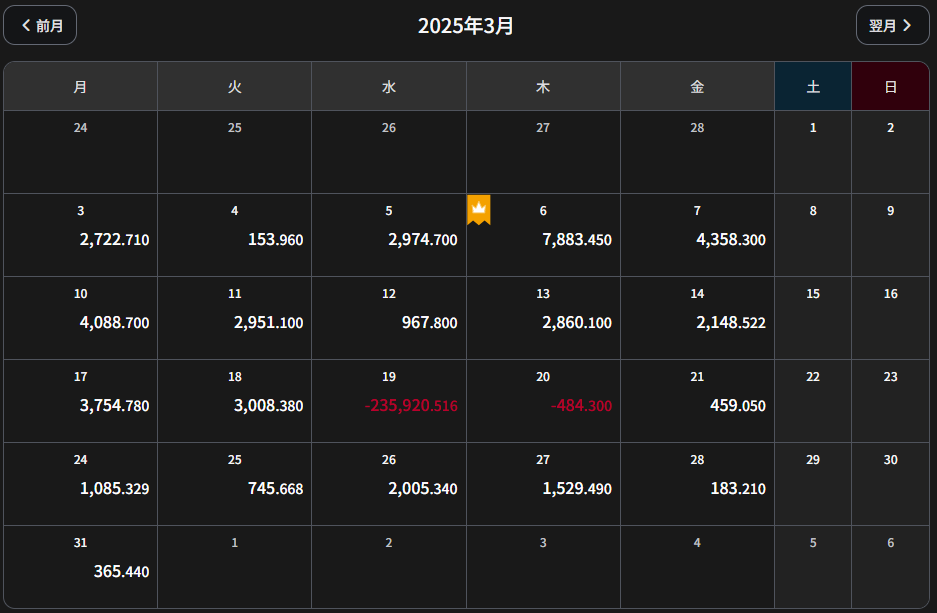937x613 pixels.
Task: Open March 12 cell showing 967.800
Action: point(389,318)
